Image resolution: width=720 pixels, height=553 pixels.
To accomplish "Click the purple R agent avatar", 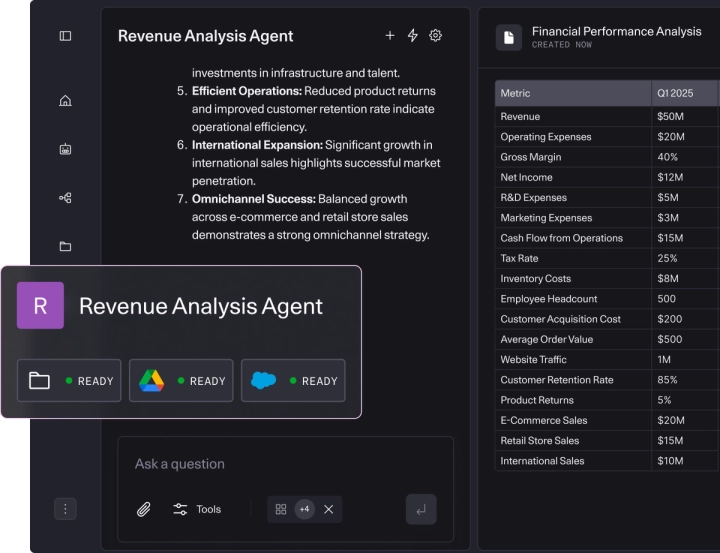I will click(40, 305).
